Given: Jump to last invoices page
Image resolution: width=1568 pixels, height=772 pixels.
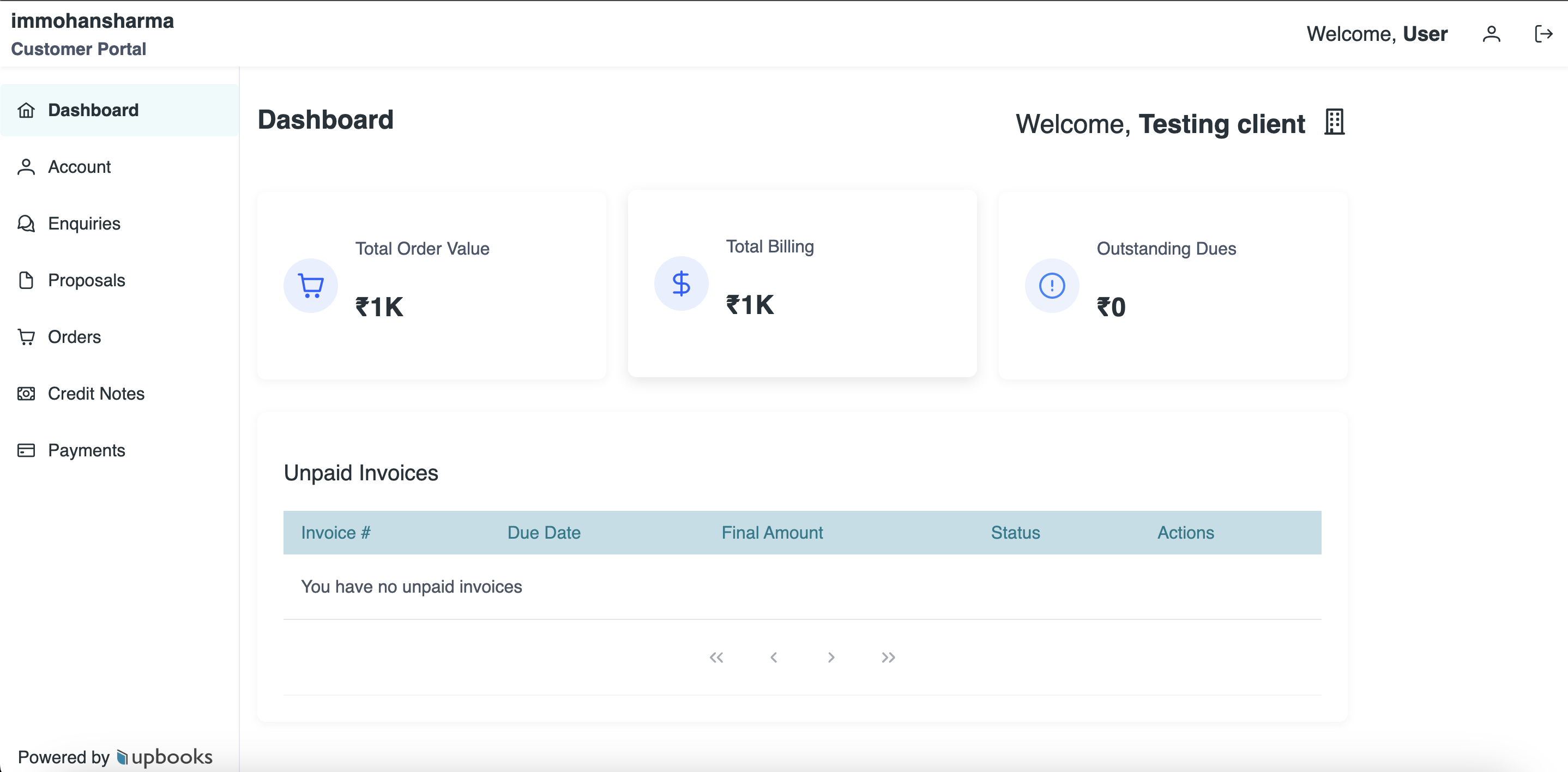Looking at the screenshot, I should (x=888, y=657).
